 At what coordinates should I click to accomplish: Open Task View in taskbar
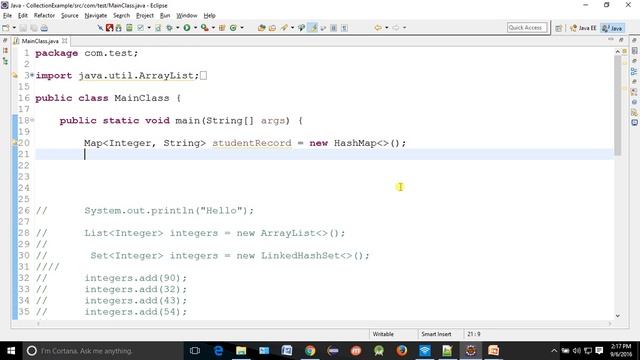point(195,351)
